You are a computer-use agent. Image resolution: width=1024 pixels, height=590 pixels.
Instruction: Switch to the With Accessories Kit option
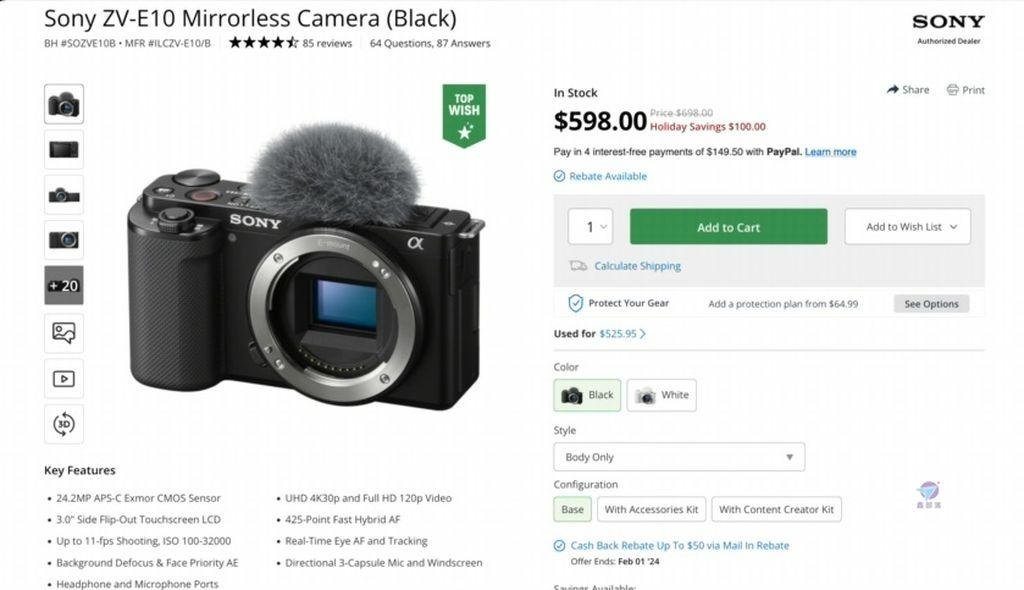point(651,509)
